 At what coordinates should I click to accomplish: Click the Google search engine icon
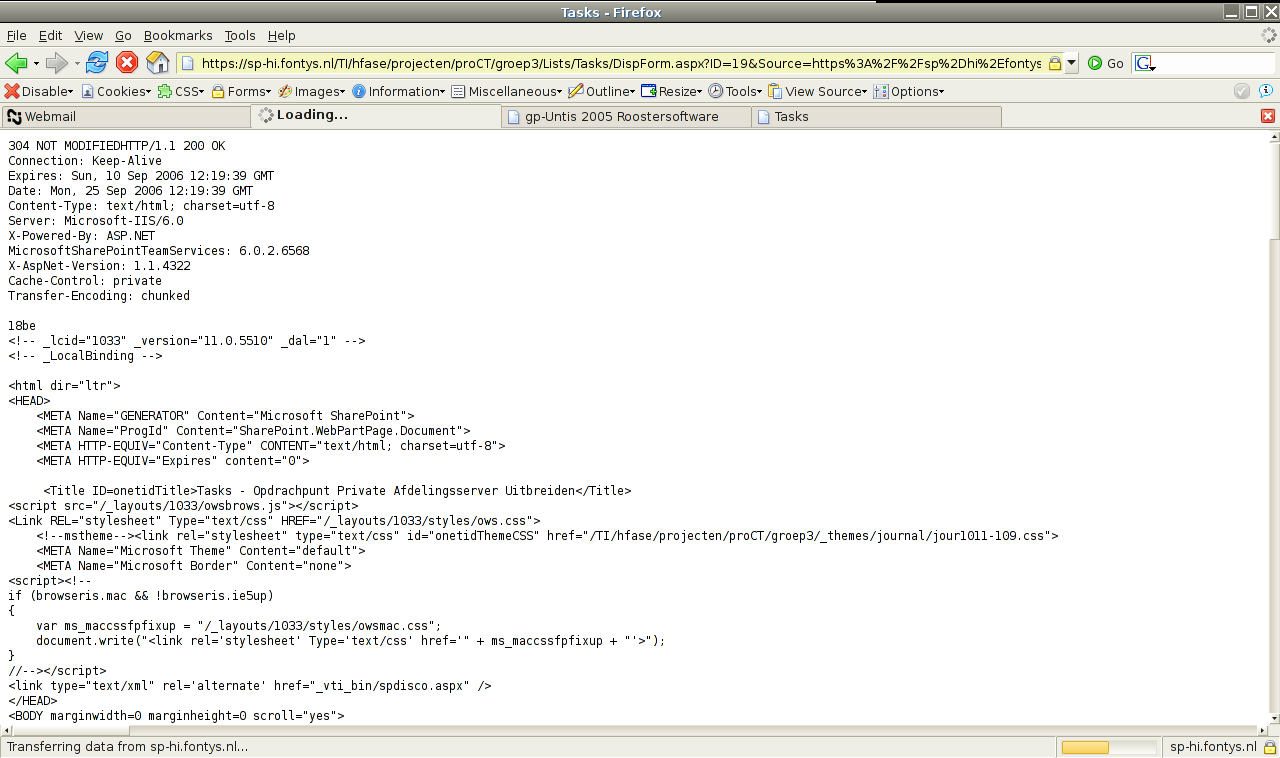coord(1145,63)
